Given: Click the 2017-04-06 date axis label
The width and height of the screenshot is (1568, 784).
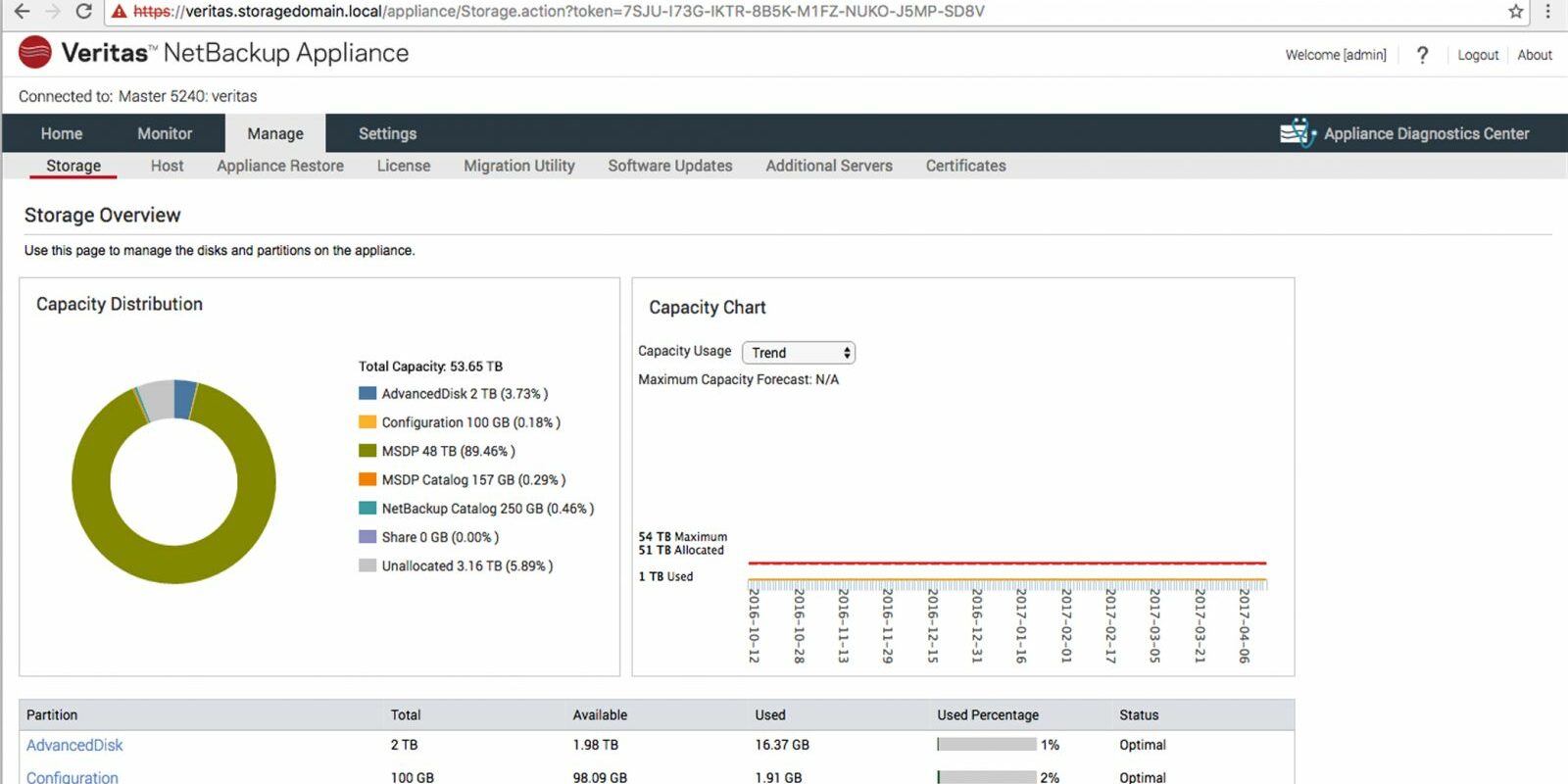Looking at the screenshot, I should tap(1244, 625).
